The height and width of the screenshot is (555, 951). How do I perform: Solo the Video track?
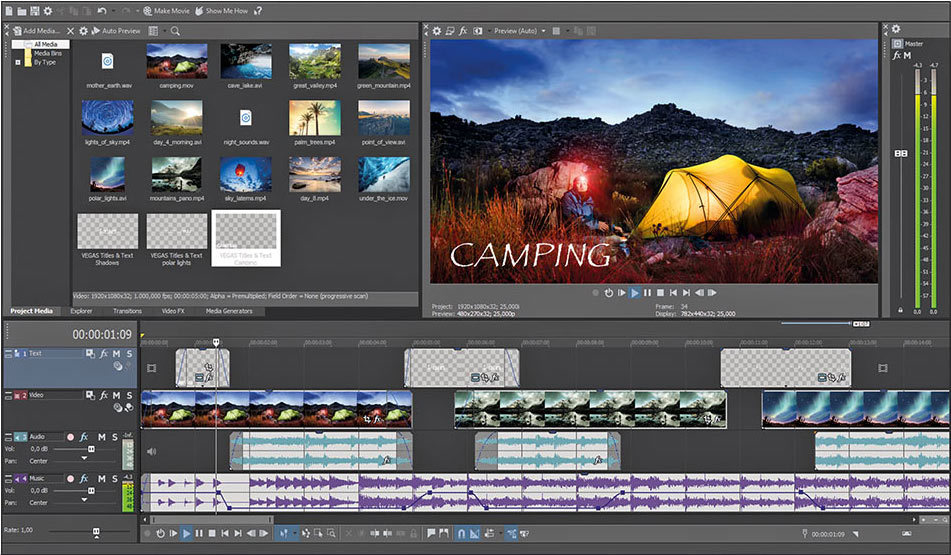pyautogui.click(x=129, y=397)
